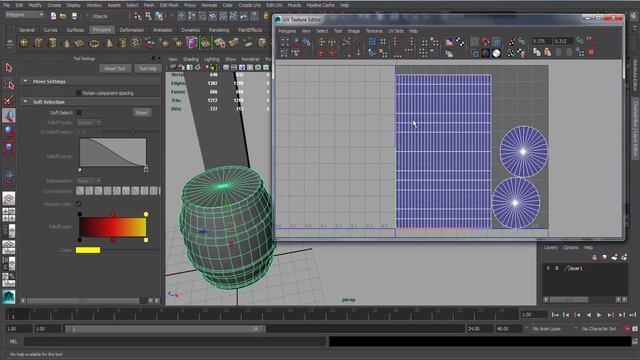Click the Tool Settings horizontal scrollbar
Viewport: 640px width, 360px height.
pyautogui.click(x=83, y=300)
